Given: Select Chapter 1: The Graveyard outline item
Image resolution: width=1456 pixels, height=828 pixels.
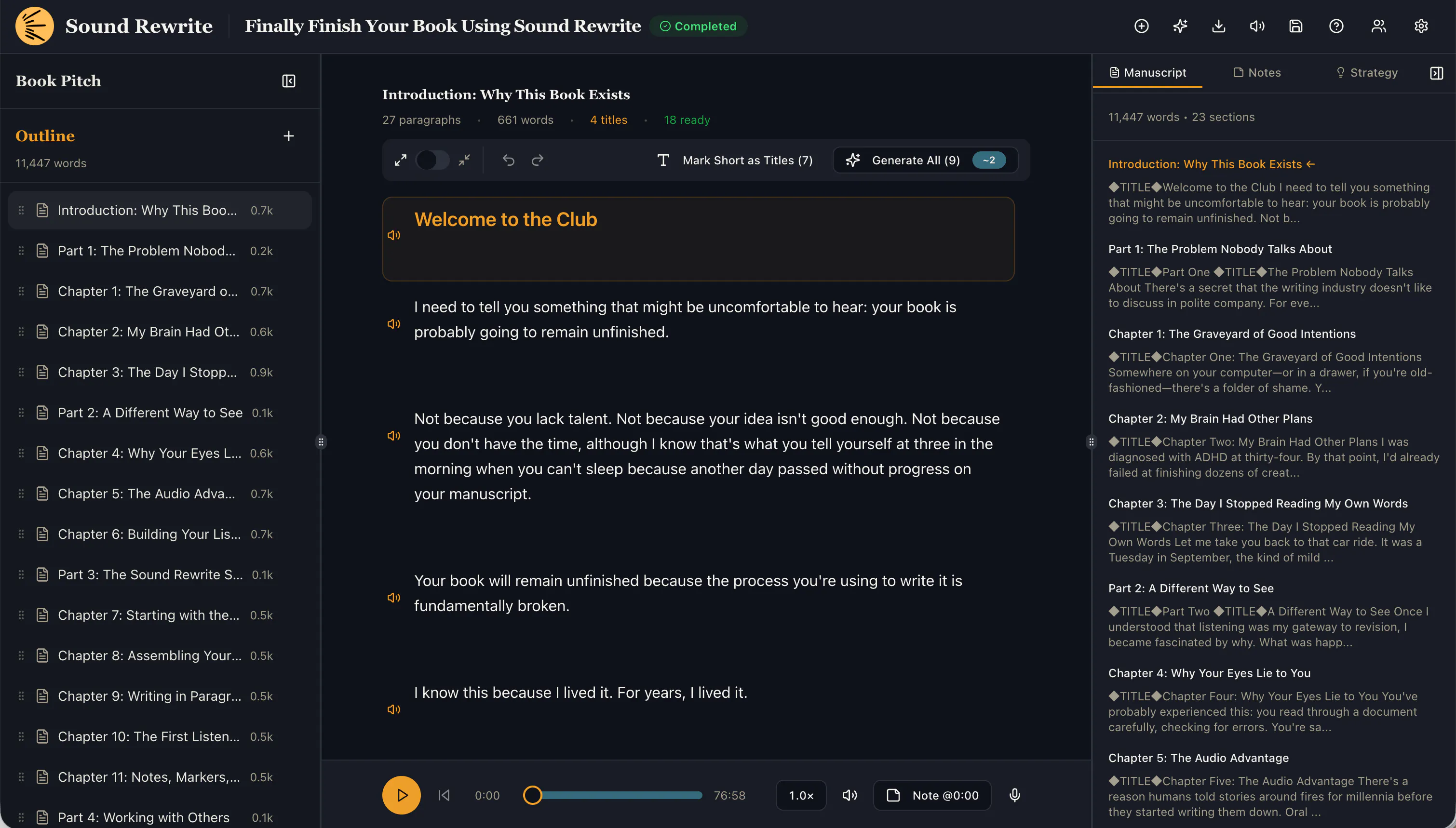Looking at the screenshot, I should (160, 291).
